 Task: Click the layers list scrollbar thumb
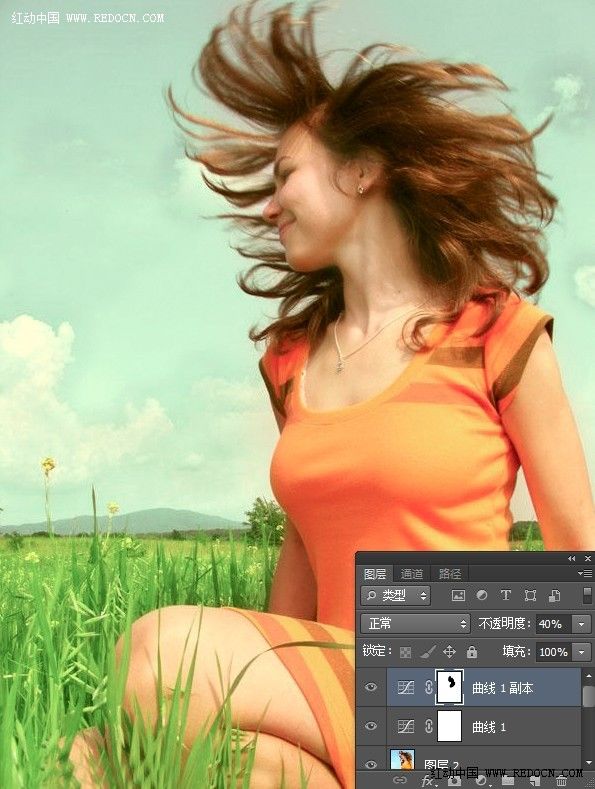587,696
